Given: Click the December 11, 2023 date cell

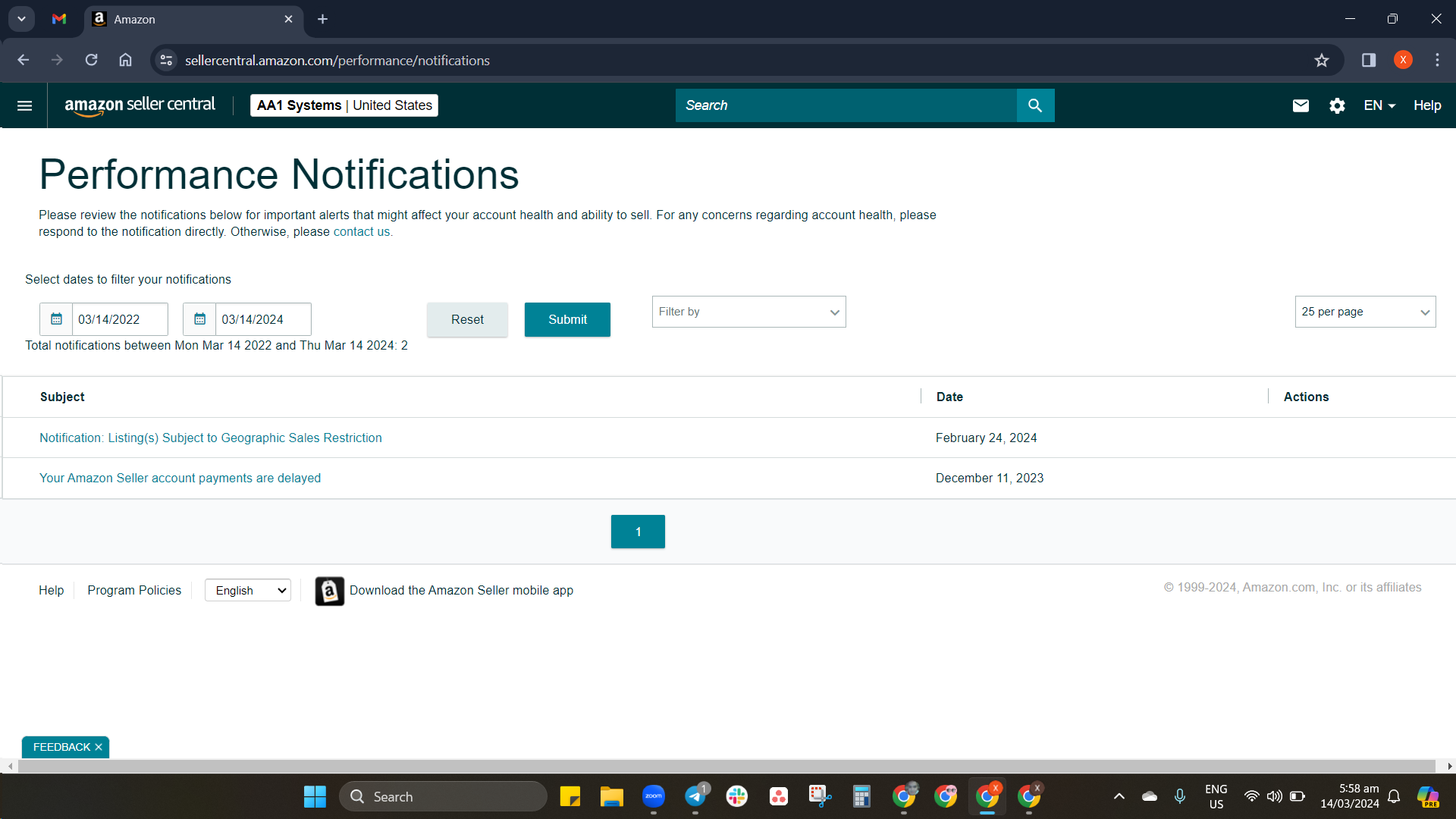Looking at the screenshot, I should point(990,479).
